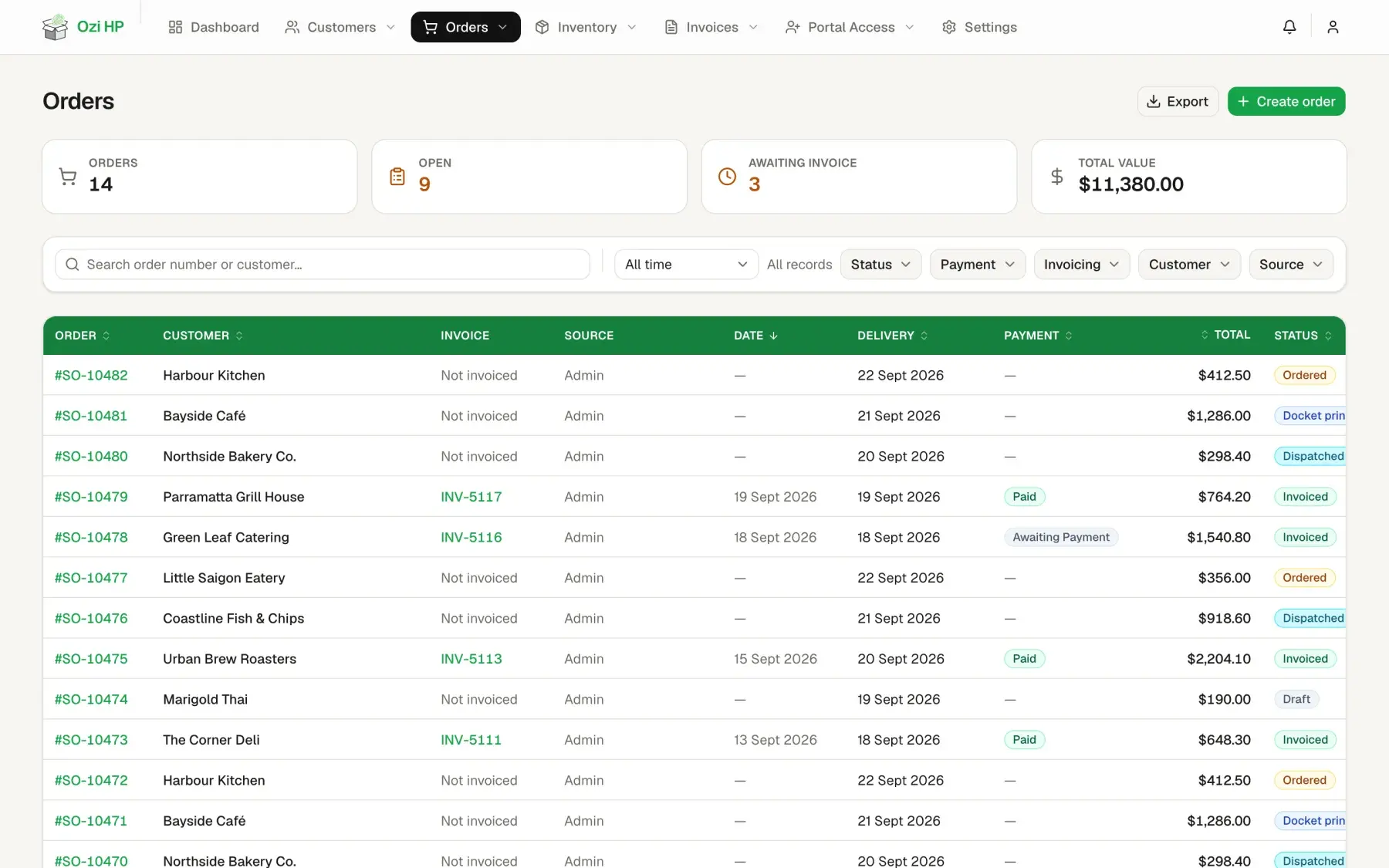Open invoice INV-5117
This screenshot has width=1389, height=868.
(471, 497)
